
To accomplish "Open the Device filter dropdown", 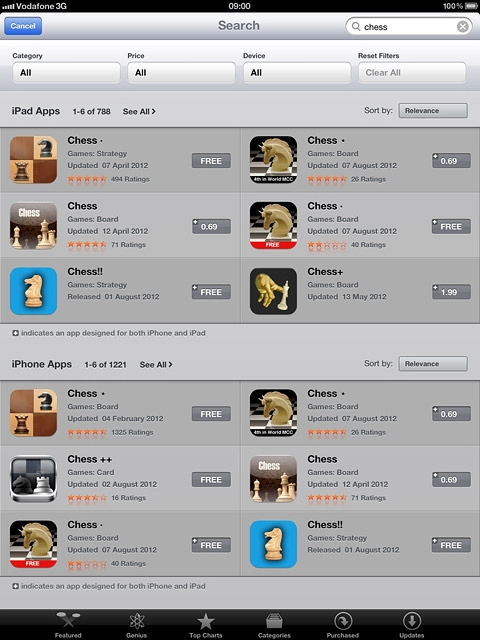I will click(297, 73).
